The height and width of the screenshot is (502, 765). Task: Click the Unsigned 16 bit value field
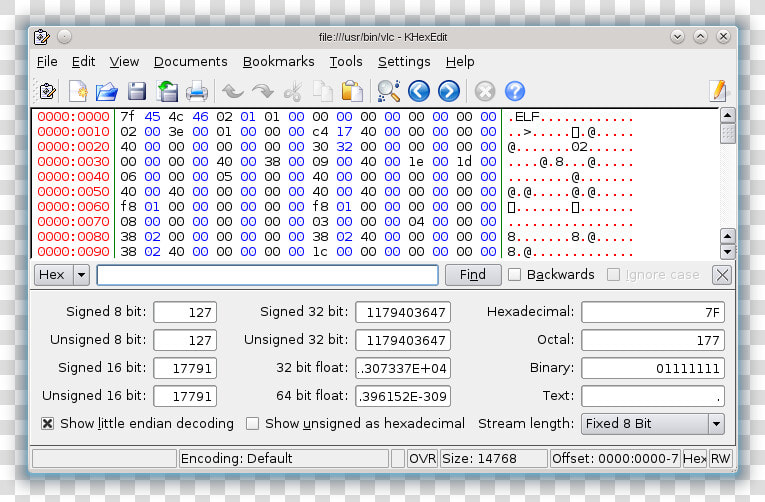185,396
